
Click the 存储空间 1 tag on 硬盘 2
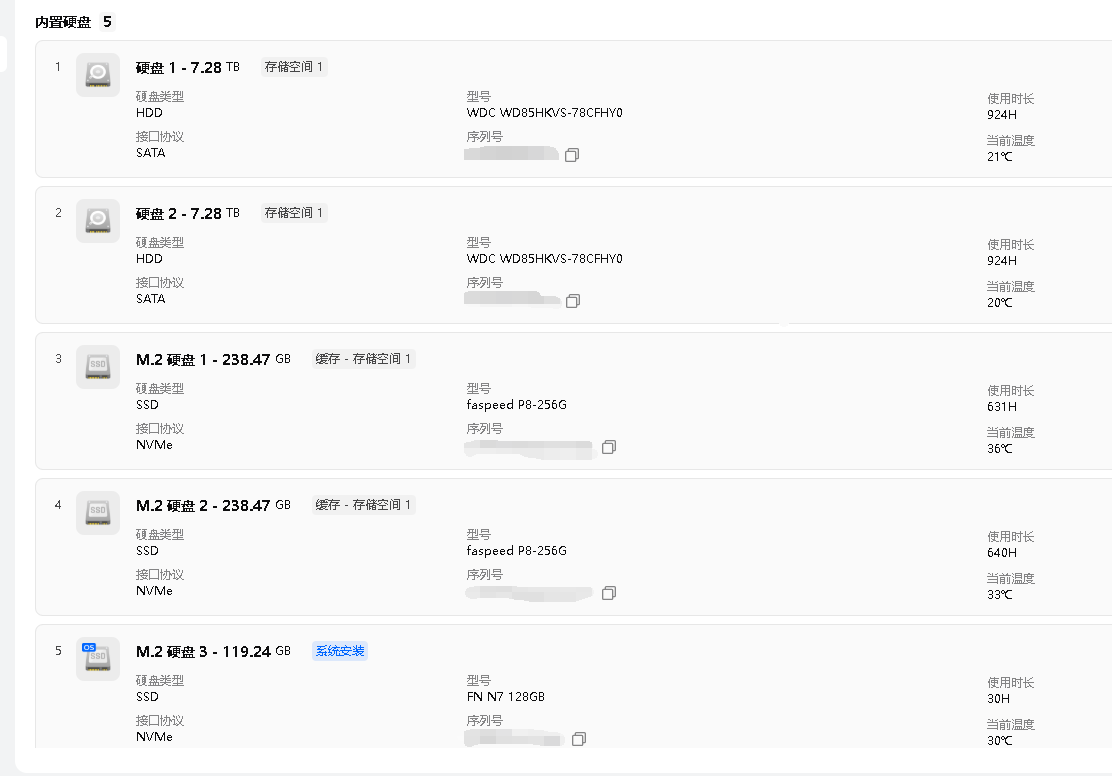click(x=294, y=213)
